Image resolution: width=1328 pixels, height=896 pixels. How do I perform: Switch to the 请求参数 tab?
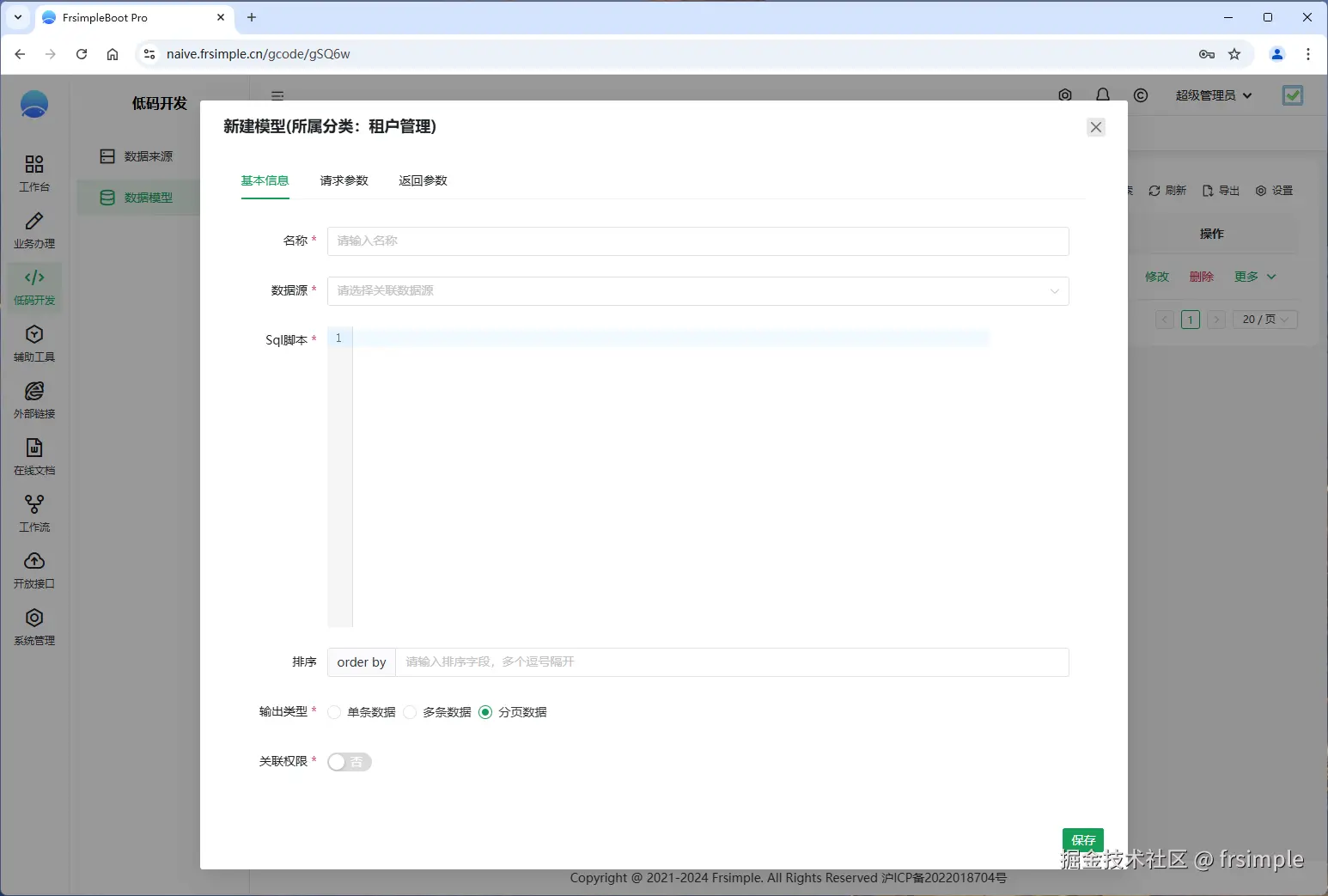(343, 180)
